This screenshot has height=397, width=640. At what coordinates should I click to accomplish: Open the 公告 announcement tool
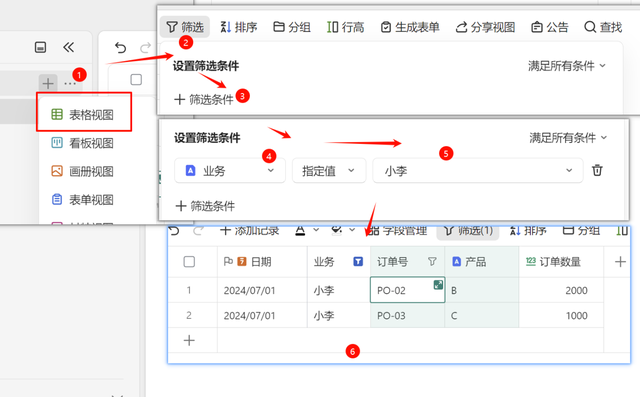pos(549,27)
